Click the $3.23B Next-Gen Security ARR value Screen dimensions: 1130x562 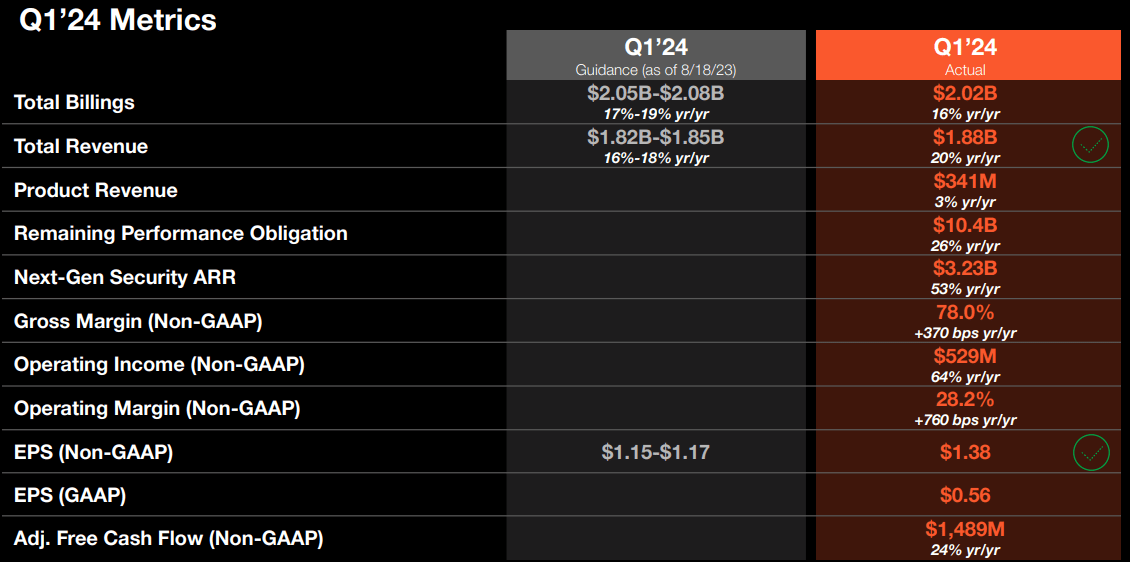click(965, 268)
